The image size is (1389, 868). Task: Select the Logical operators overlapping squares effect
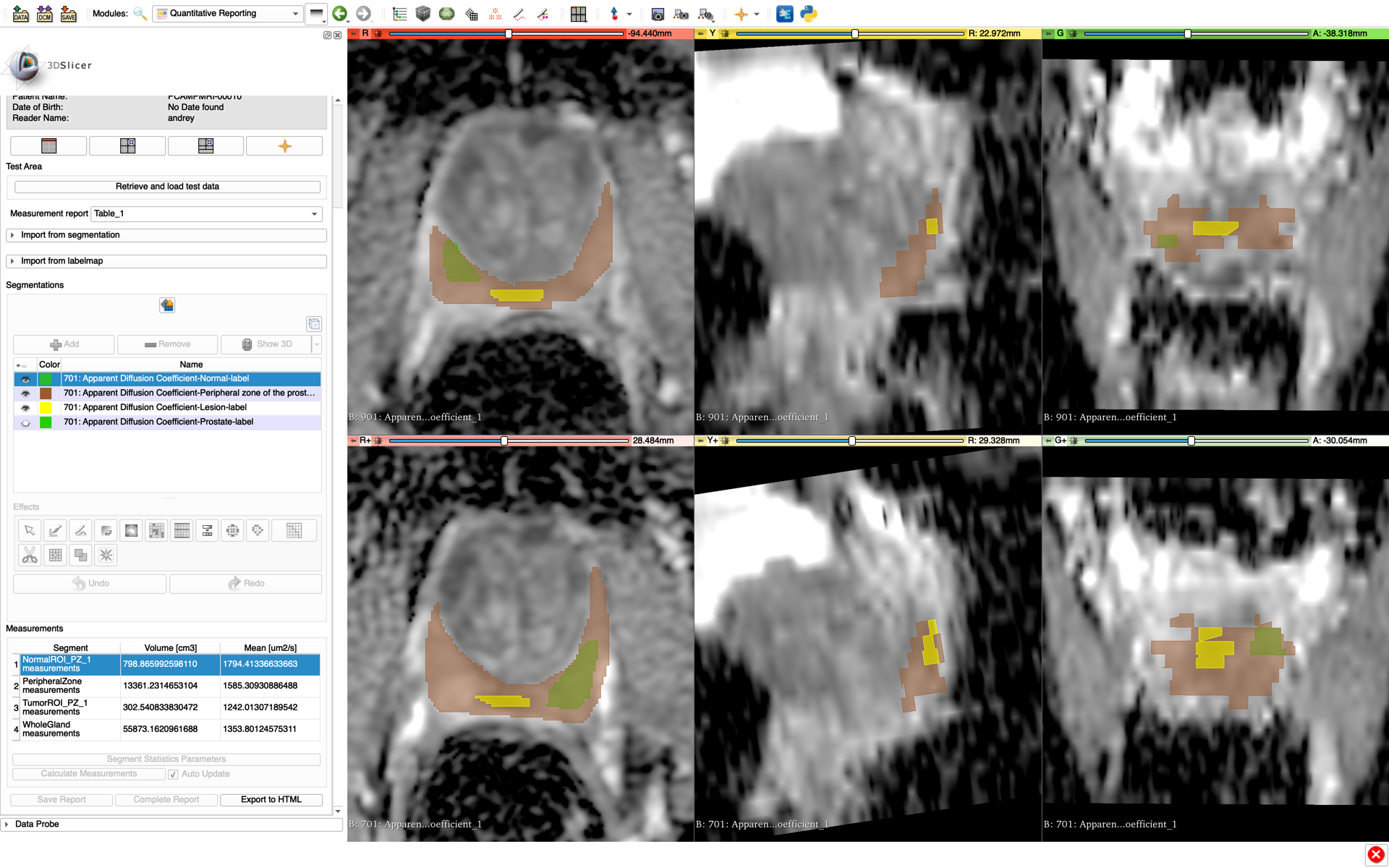click(80, 556)
